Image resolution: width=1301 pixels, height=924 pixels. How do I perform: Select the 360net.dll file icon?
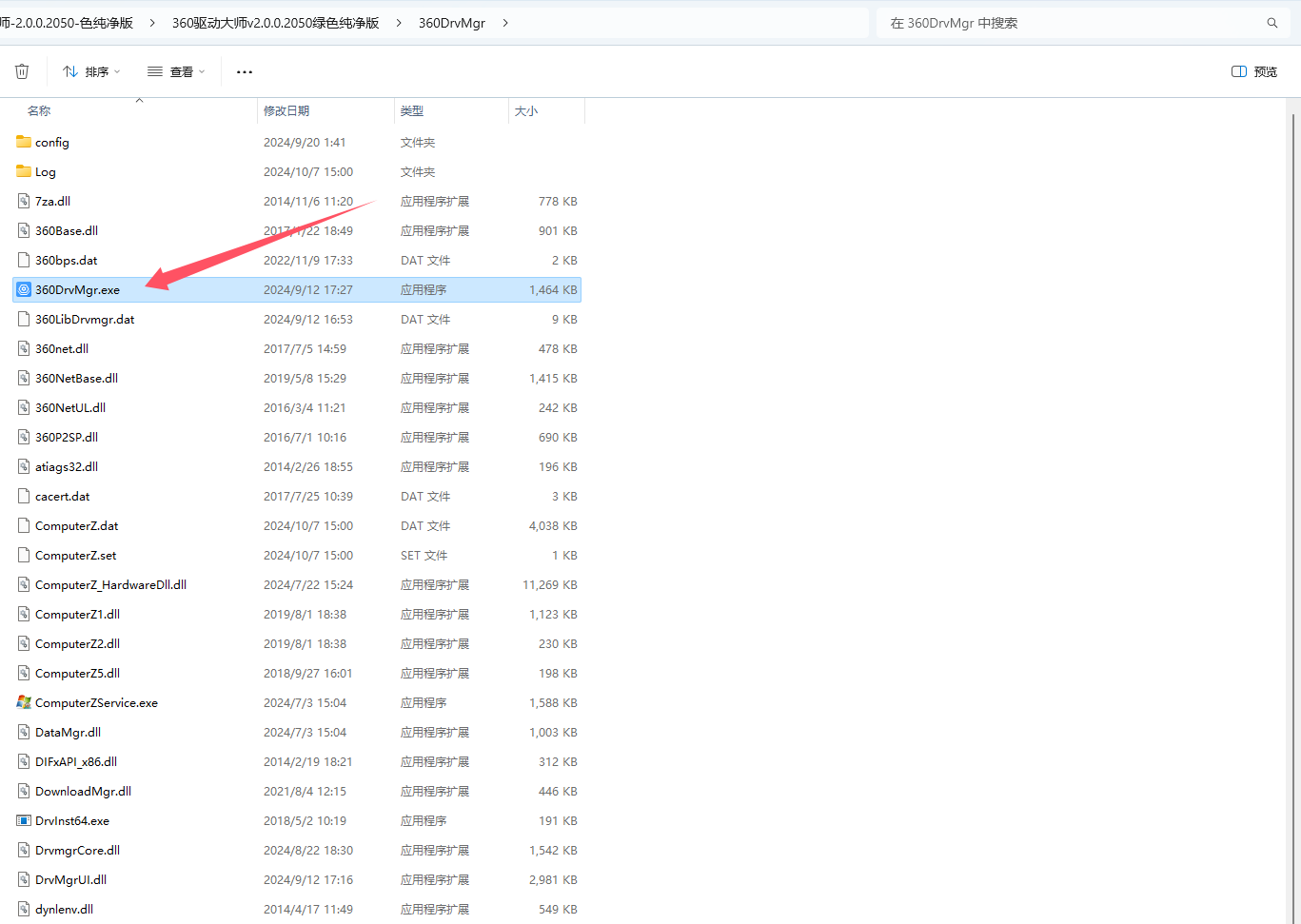point(24,348)
